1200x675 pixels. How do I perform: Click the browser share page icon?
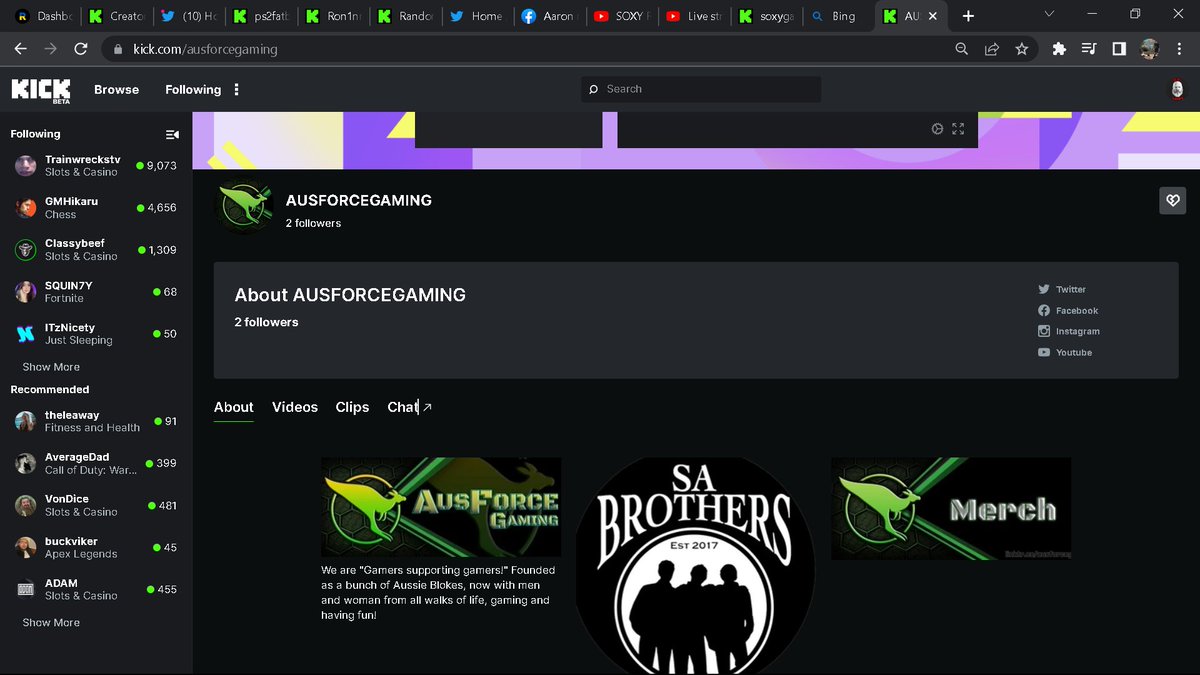[991, 48]
